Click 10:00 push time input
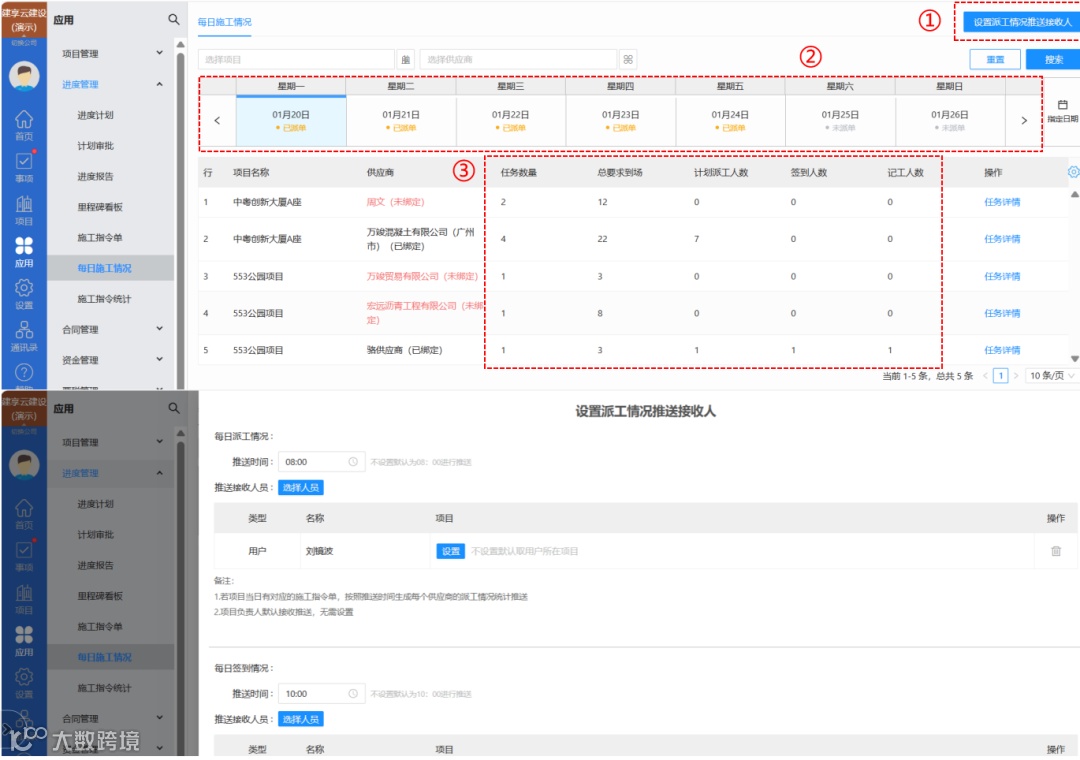 tap(321, 693)
